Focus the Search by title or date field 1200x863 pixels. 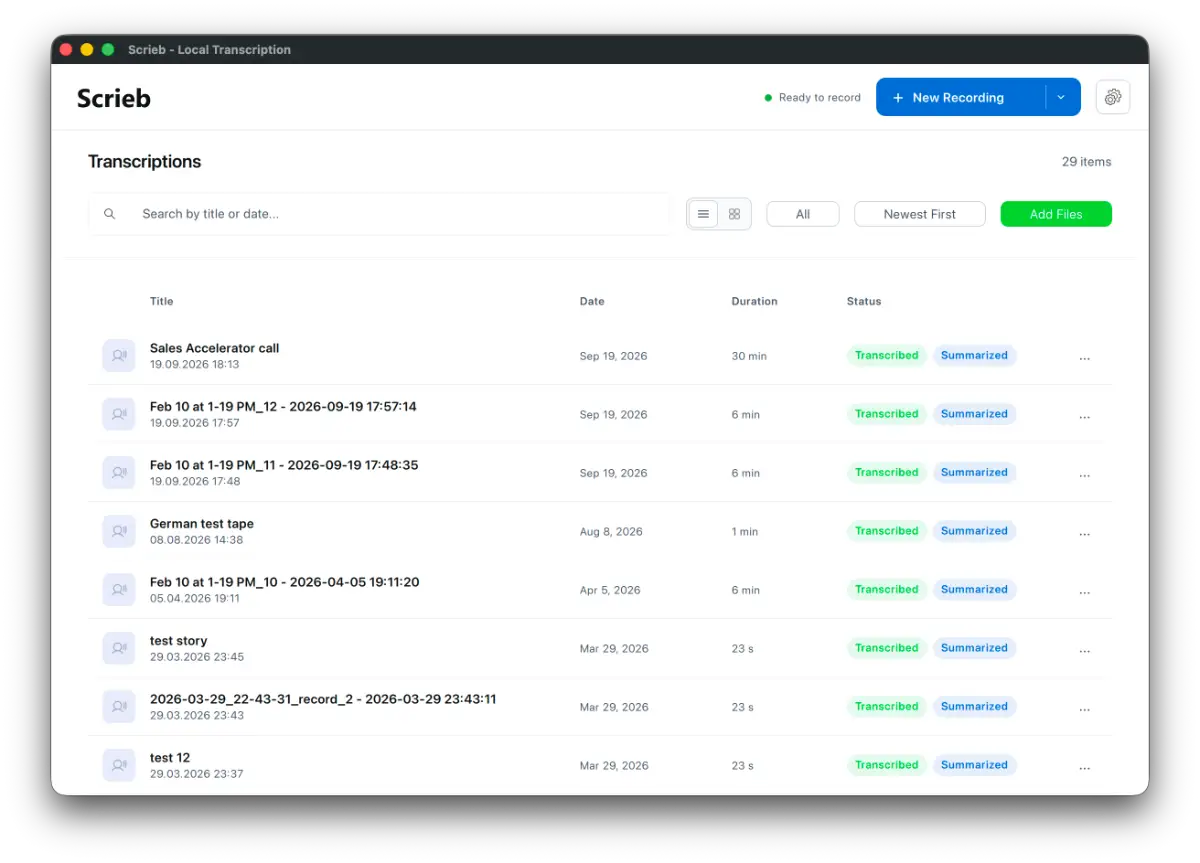(x=379, y=214)
